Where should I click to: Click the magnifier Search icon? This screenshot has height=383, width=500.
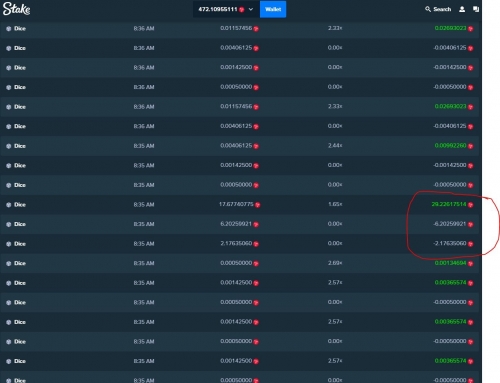[428, 9]
